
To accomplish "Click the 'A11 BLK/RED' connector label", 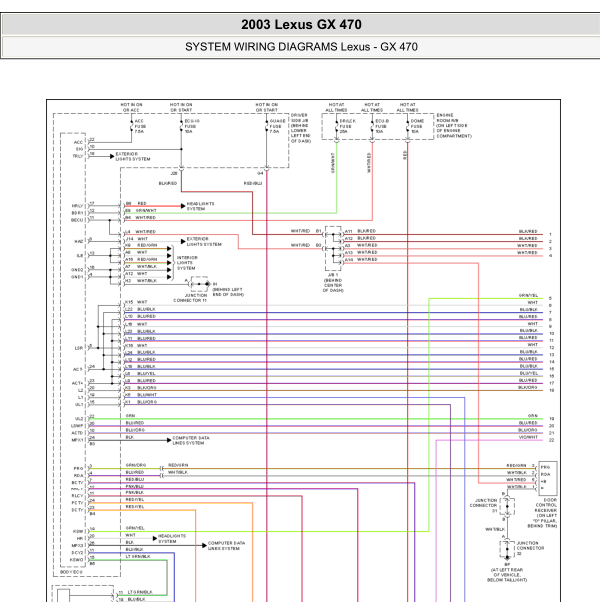I will 360,231.
